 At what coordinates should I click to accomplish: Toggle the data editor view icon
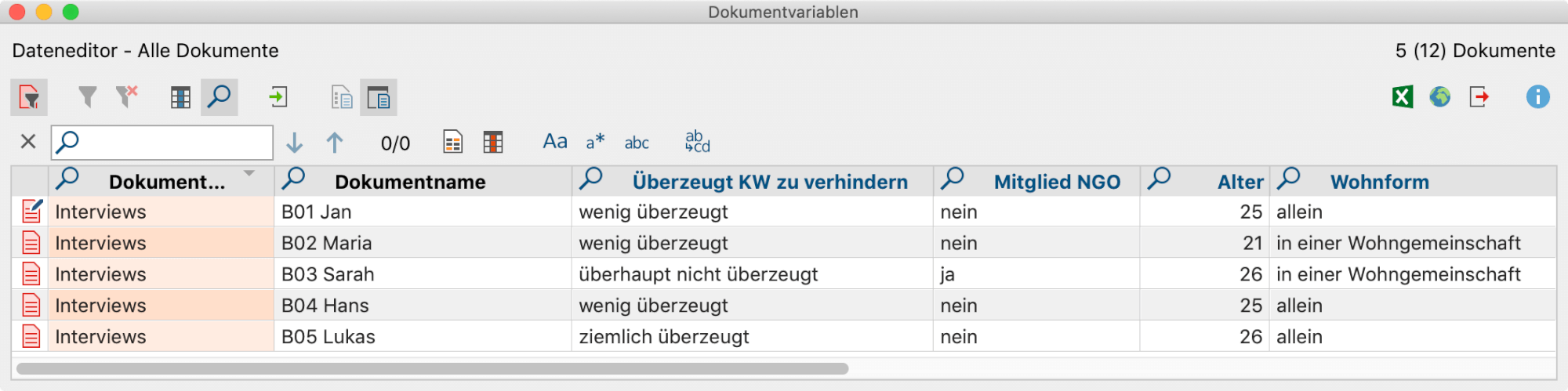378,97
